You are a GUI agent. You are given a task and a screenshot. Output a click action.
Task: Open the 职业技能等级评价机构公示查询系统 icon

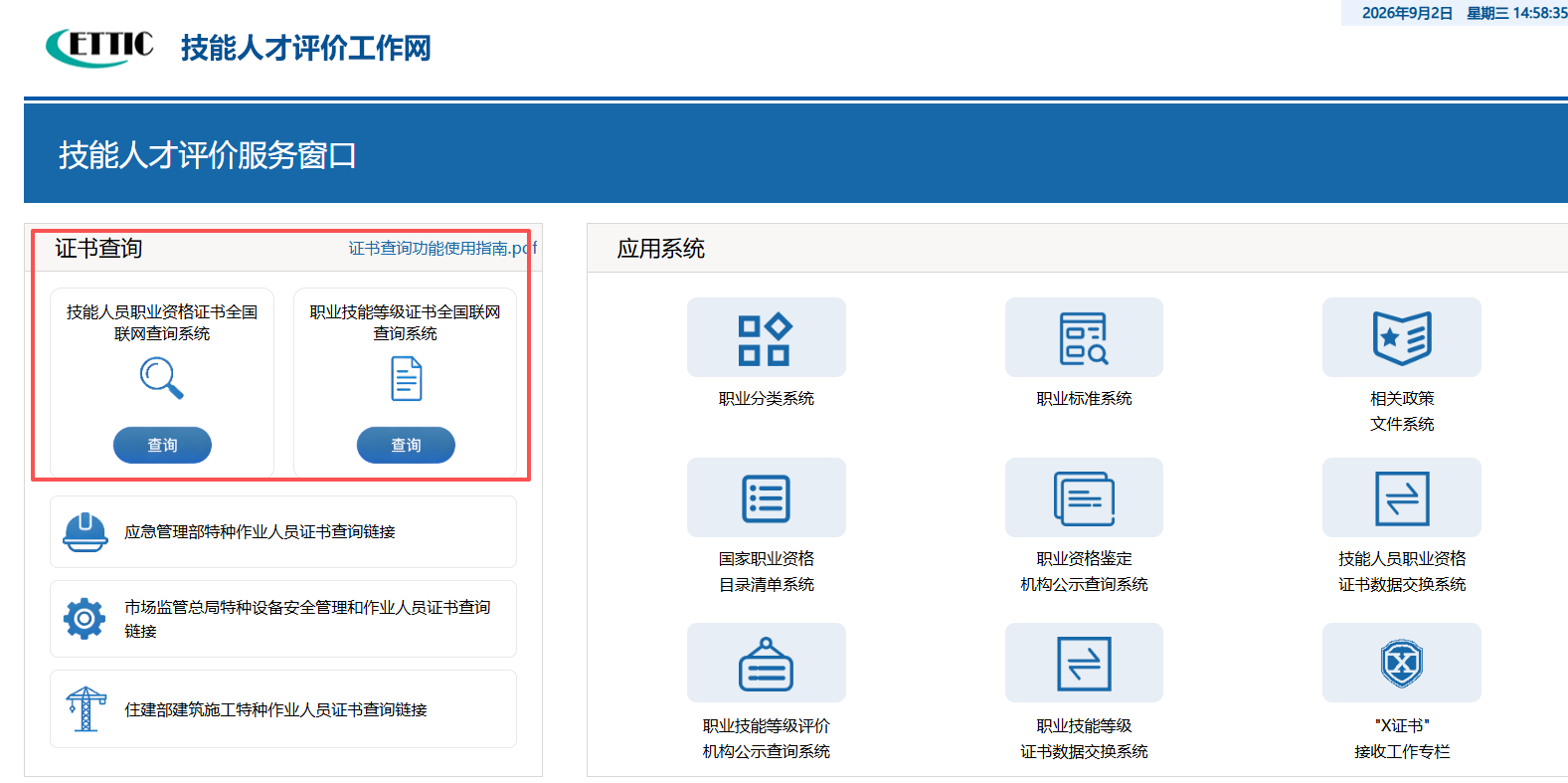coord(766,664)
